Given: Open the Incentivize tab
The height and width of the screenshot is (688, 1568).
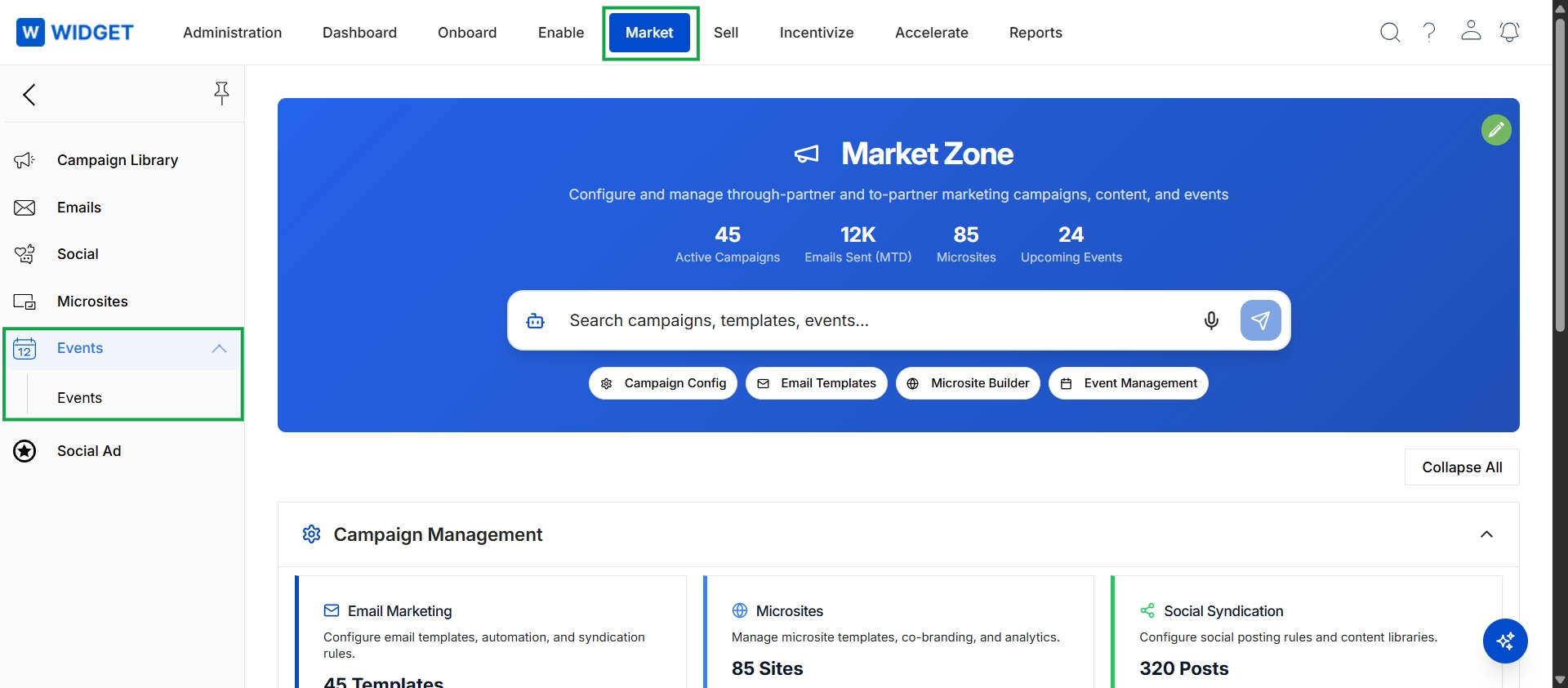Looking at the screenshot, I should (x=817, y=33).
